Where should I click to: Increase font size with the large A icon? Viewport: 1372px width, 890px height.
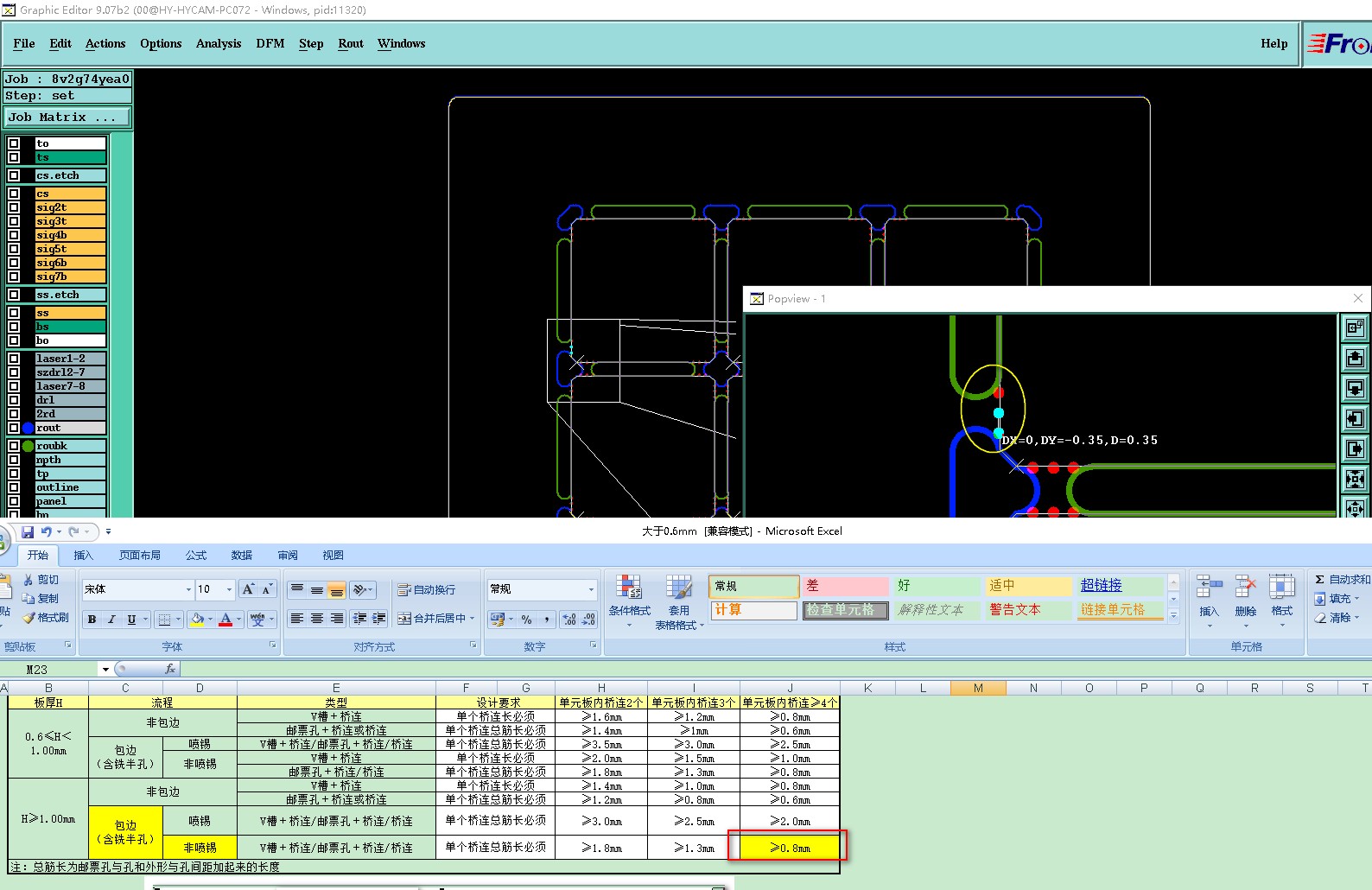tap(248, 589)
